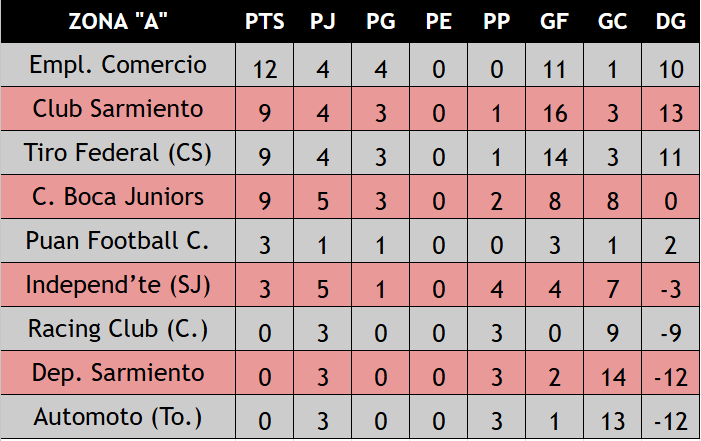This screenshot has width=701, height=441.
Task: Click the PE column header
Action: 438,22
